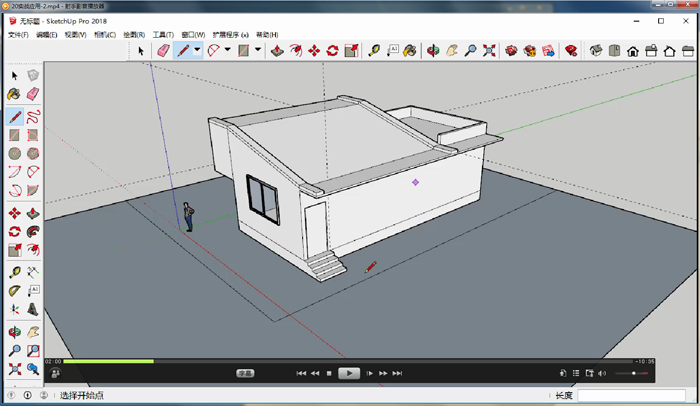Click the Zoom Extents icon in top toolbar
The image size is (700, 406).
pos(489,50)
